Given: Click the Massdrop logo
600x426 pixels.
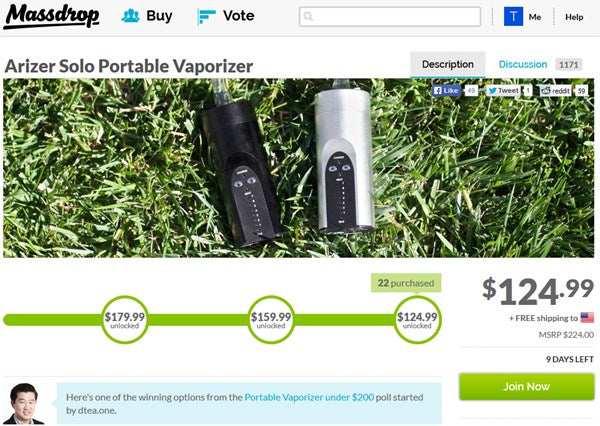Looking at the screenshot, I should (52, 16).
